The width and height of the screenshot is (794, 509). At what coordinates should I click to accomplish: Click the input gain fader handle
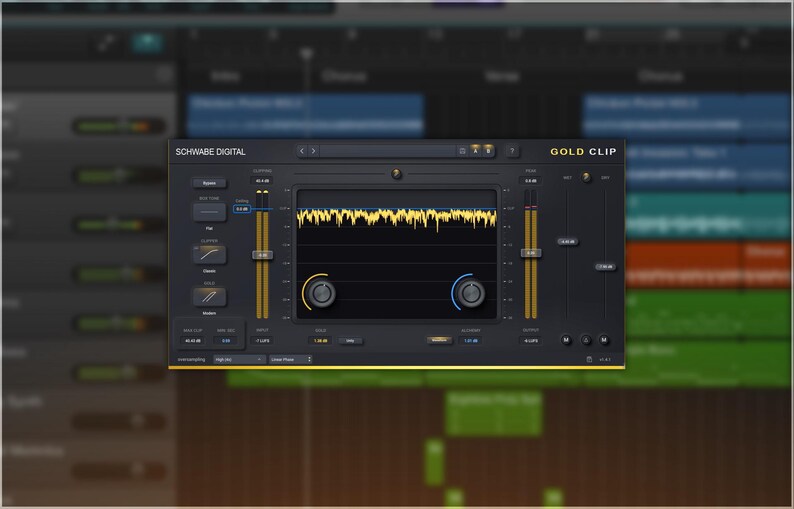(x=262, y=255)
